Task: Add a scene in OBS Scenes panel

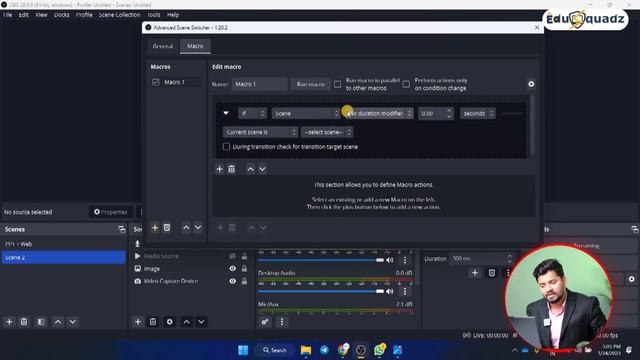Action: pos(9,322)
